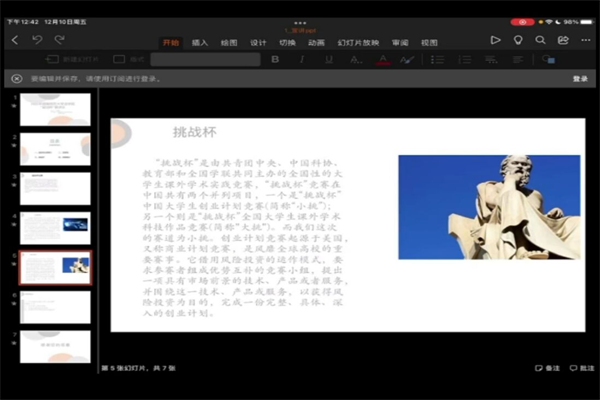600x400 pixels.
Task: Dismiss the sign-in notice with X icon
Action: pyautogui.click(x=16, y=78)
